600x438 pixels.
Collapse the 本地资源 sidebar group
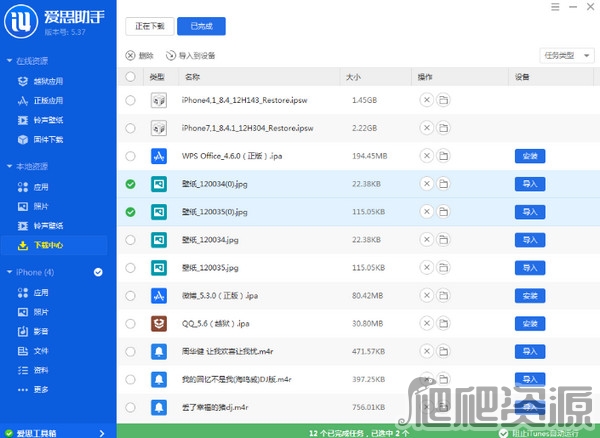[9, 166]
